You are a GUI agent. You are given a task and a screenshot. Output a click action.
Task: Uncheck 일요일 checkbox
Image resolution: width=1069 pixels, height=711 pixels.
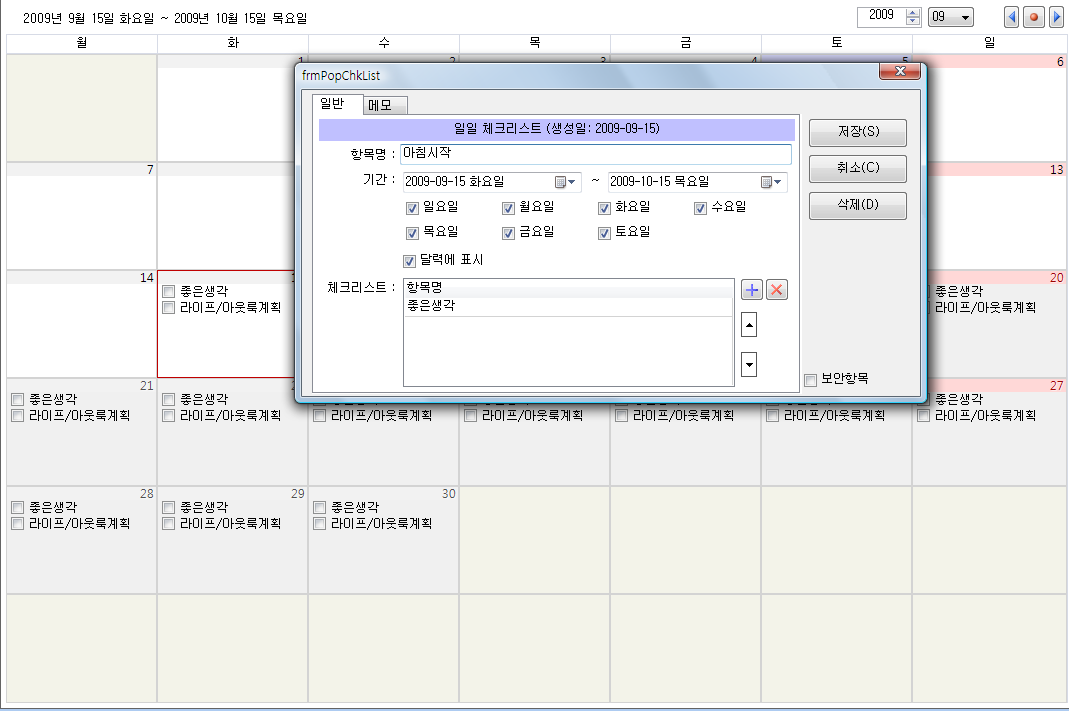tap(412, 208)
